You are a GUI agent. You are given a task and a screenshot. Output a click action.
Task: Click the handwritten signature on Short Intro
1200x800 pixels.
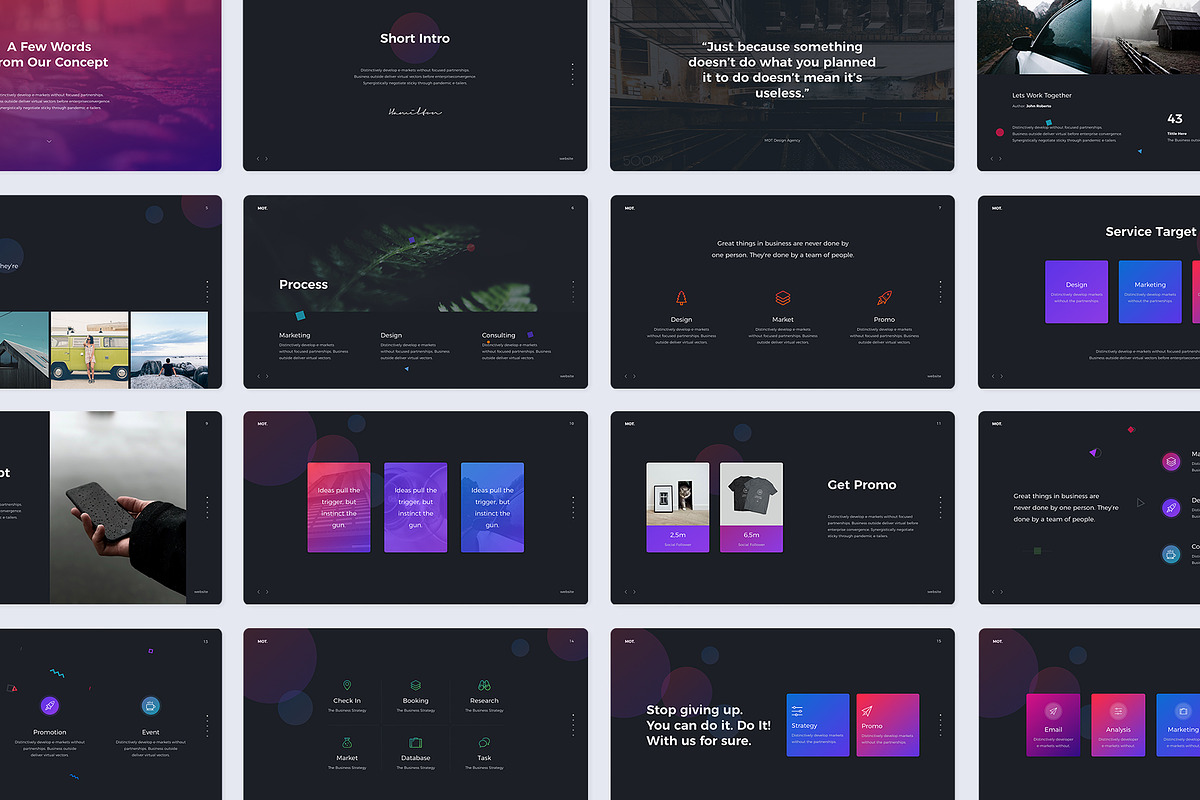click(415, 112)
